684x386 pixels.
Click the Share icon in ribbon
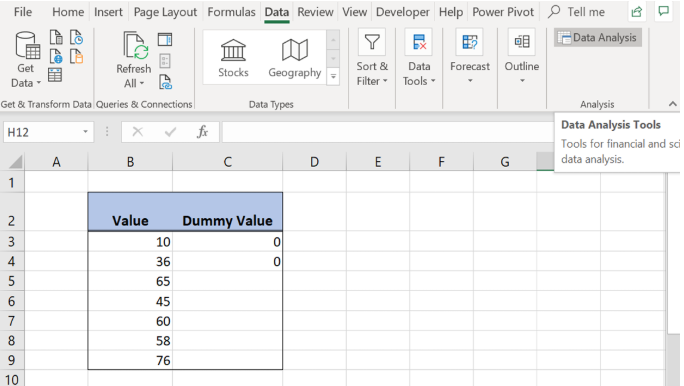point(637,12)
